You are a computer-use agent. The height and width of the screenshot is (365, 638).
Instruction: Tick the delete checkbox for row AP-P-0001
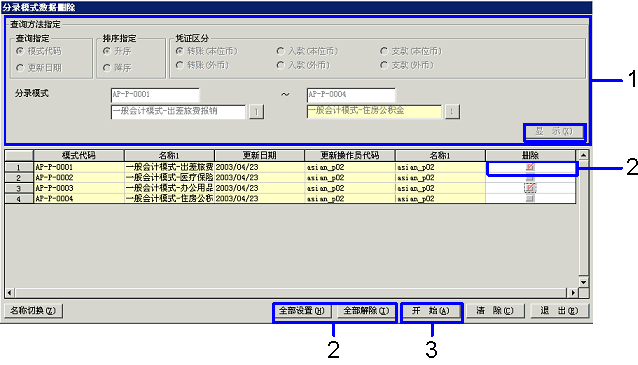point(530,167)
